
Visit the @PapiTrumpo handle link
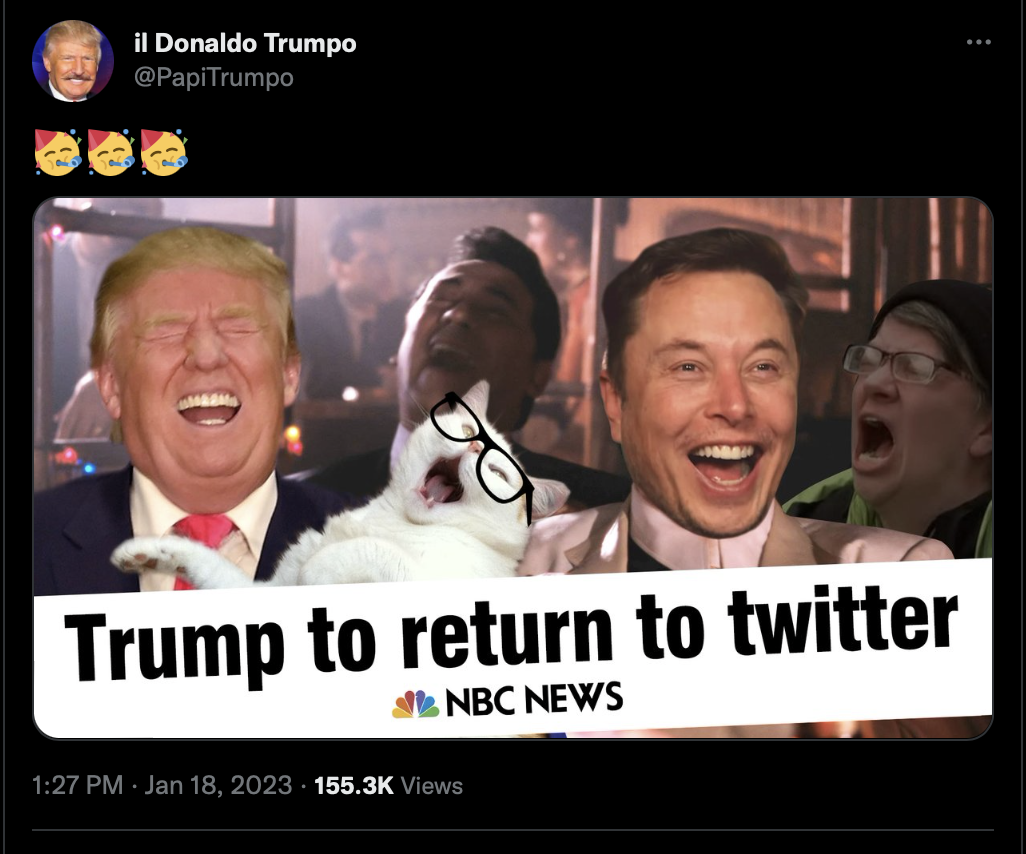click(213, 77)
